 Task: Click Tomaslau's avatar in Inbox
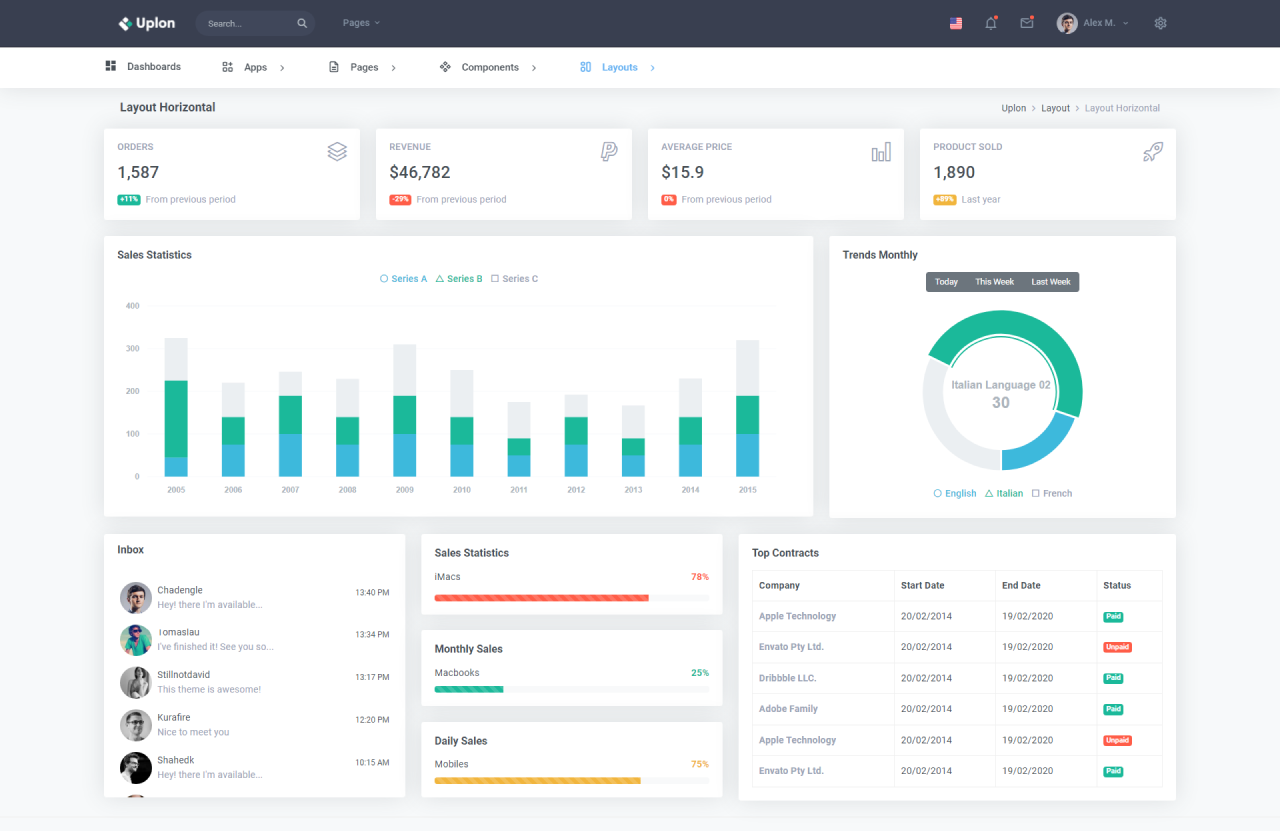pos(136,640)
